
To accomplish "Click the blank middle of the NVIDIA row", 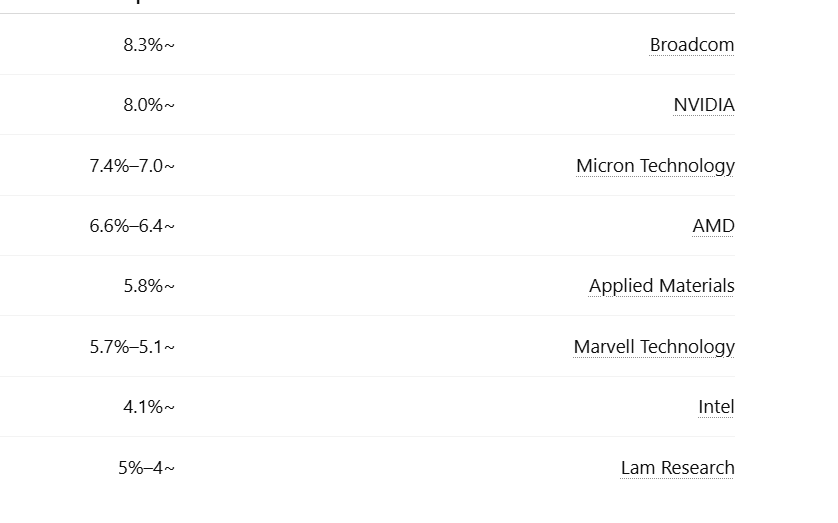I will click(x=420, y=105).
